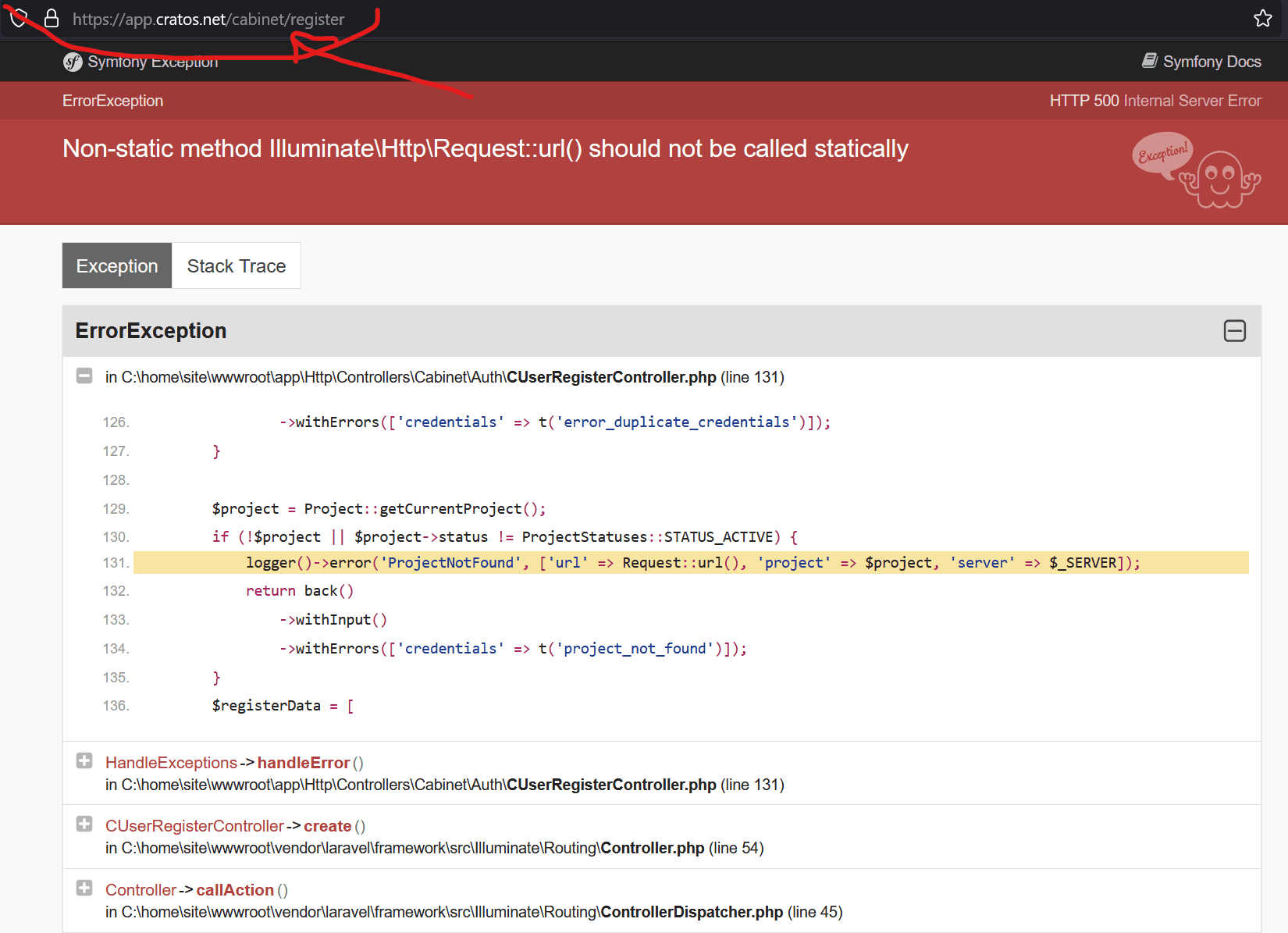
Task: Switch to the Stack Trace tab
Action: click(236, 266)
